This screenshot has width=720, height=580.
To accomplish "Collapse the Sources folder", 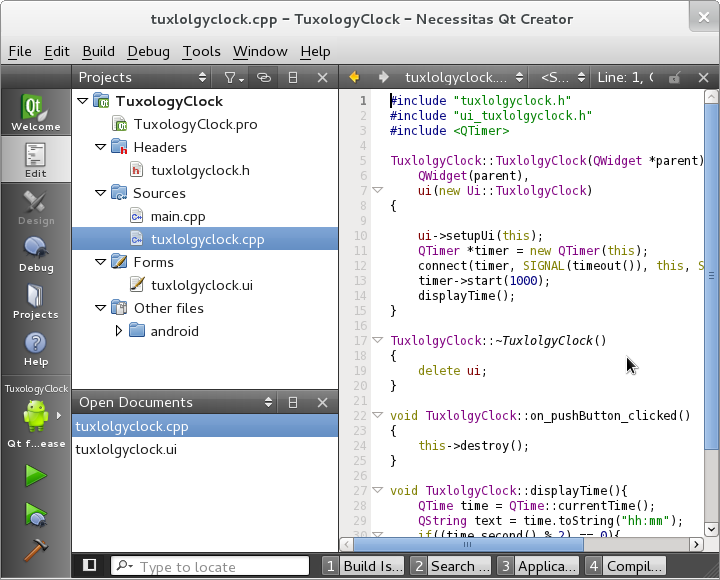I will point(101,193).
